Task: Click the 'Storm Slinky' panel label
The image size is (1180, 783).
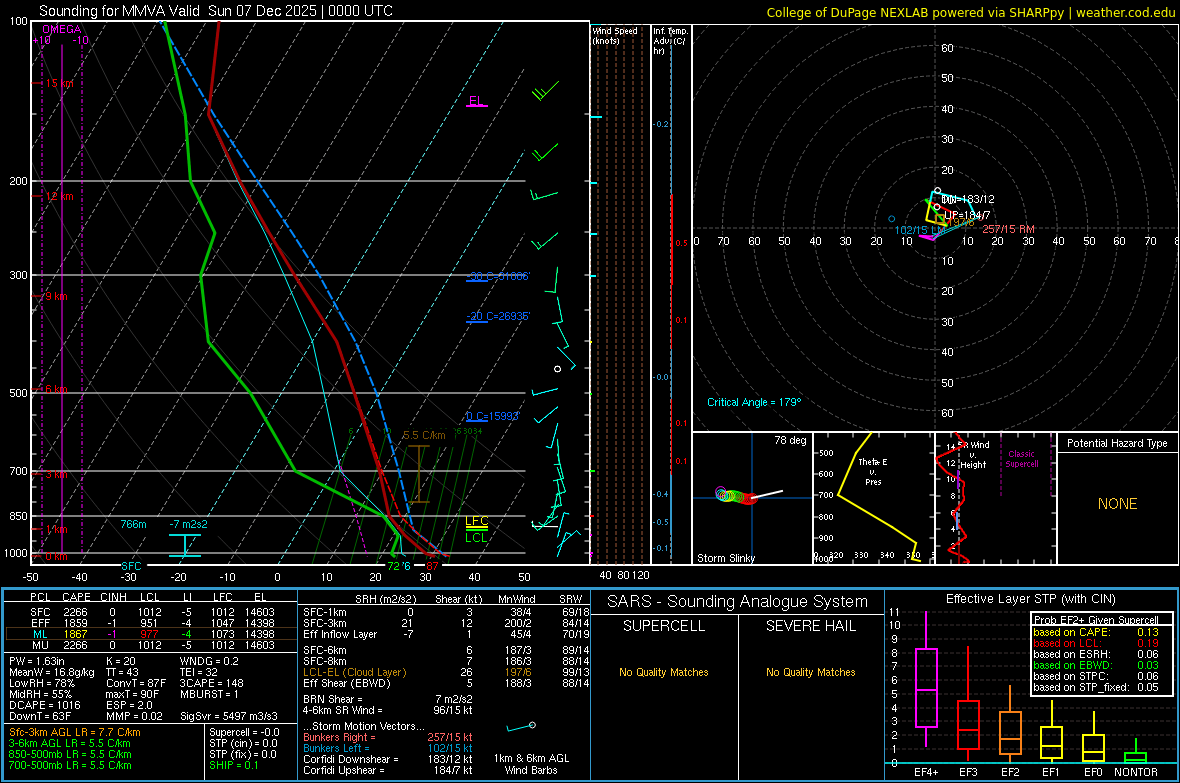Action: 725,558
